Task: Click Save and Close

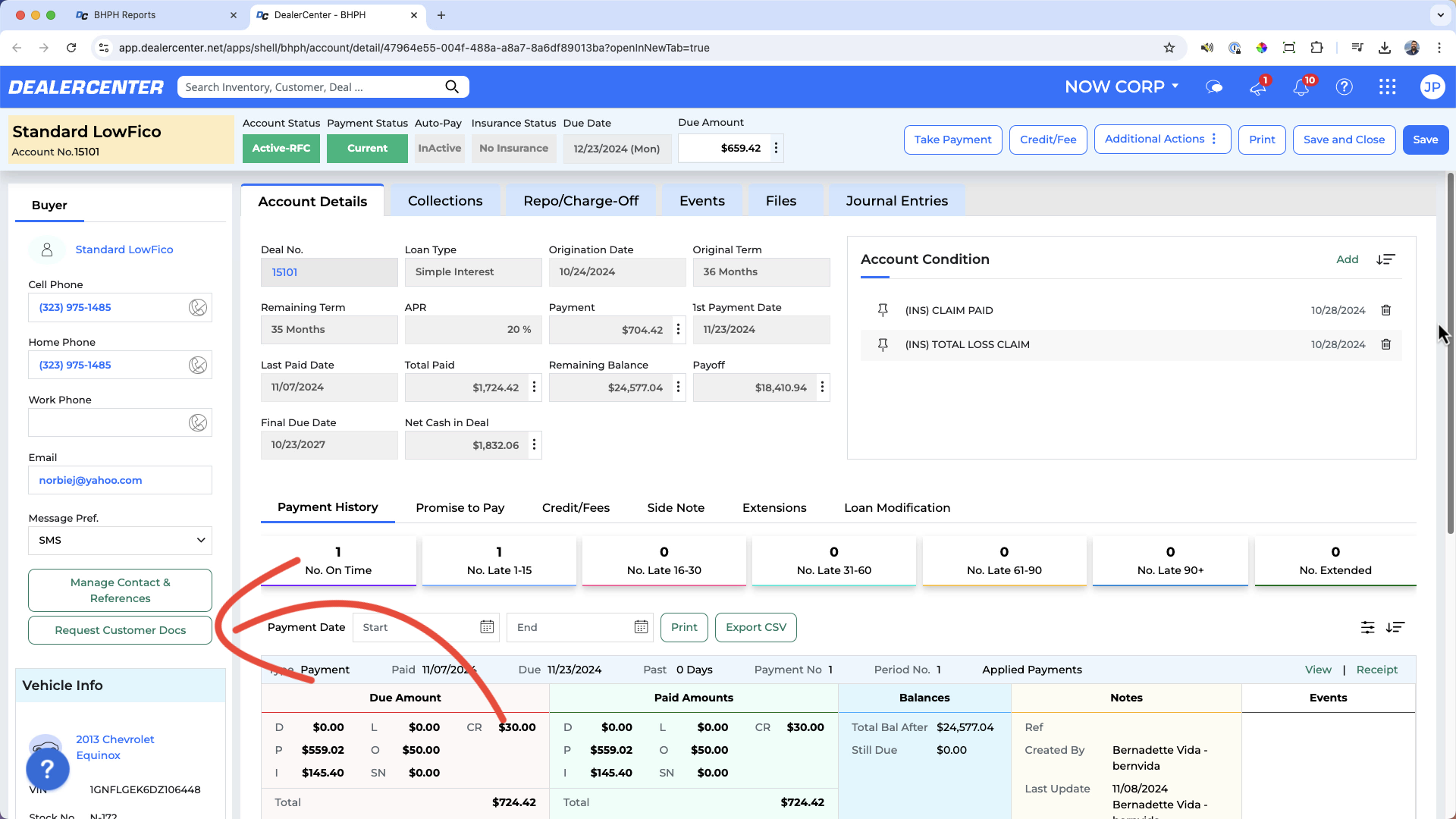Action: [x=1344, y=140]
